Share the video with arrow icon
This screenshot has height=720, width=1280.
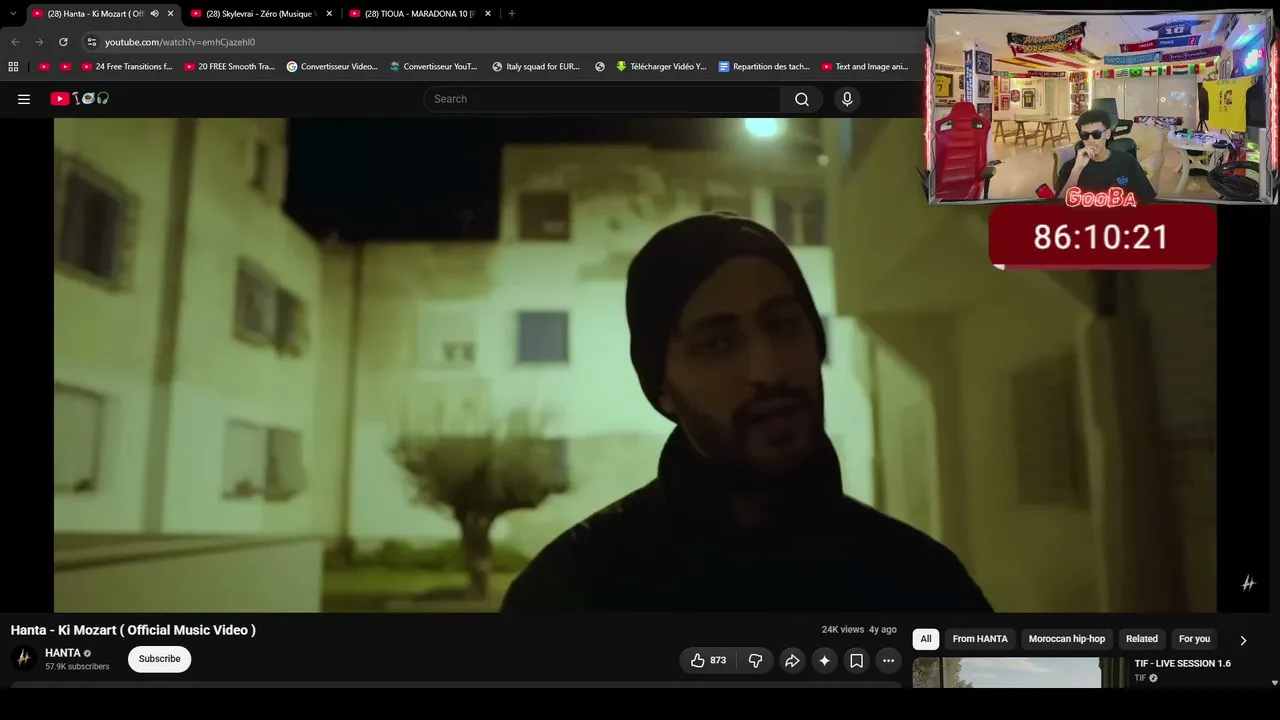click(x=792, y=660)
